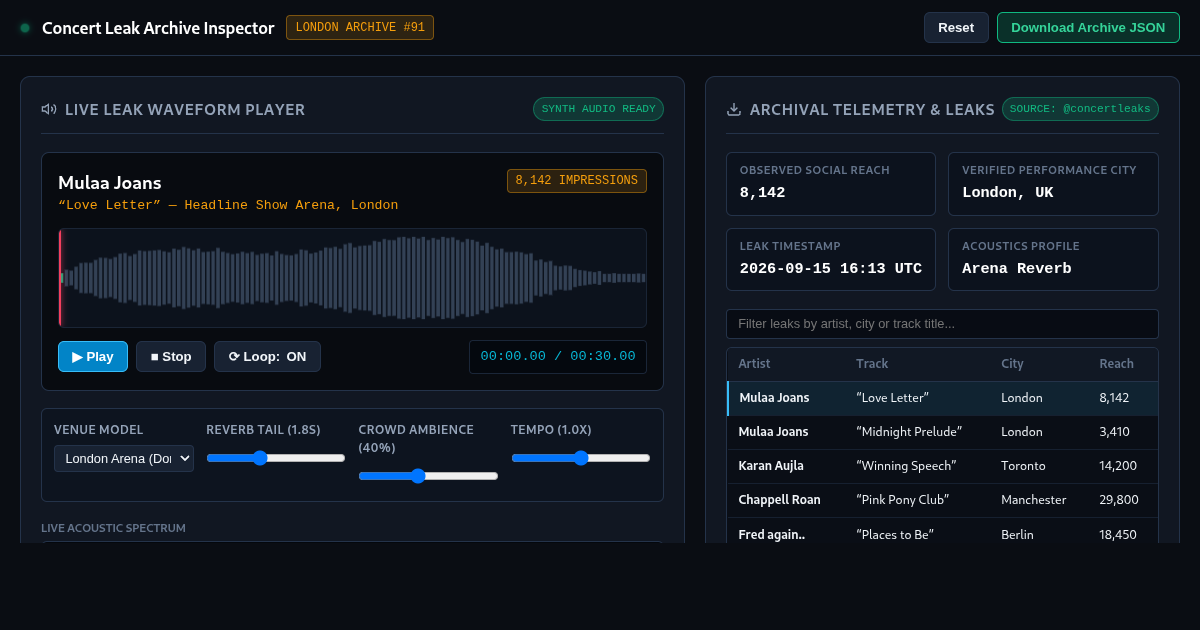Click the Artist column header
Viewport: 1200px width, 630px height.
pos(754,364)
